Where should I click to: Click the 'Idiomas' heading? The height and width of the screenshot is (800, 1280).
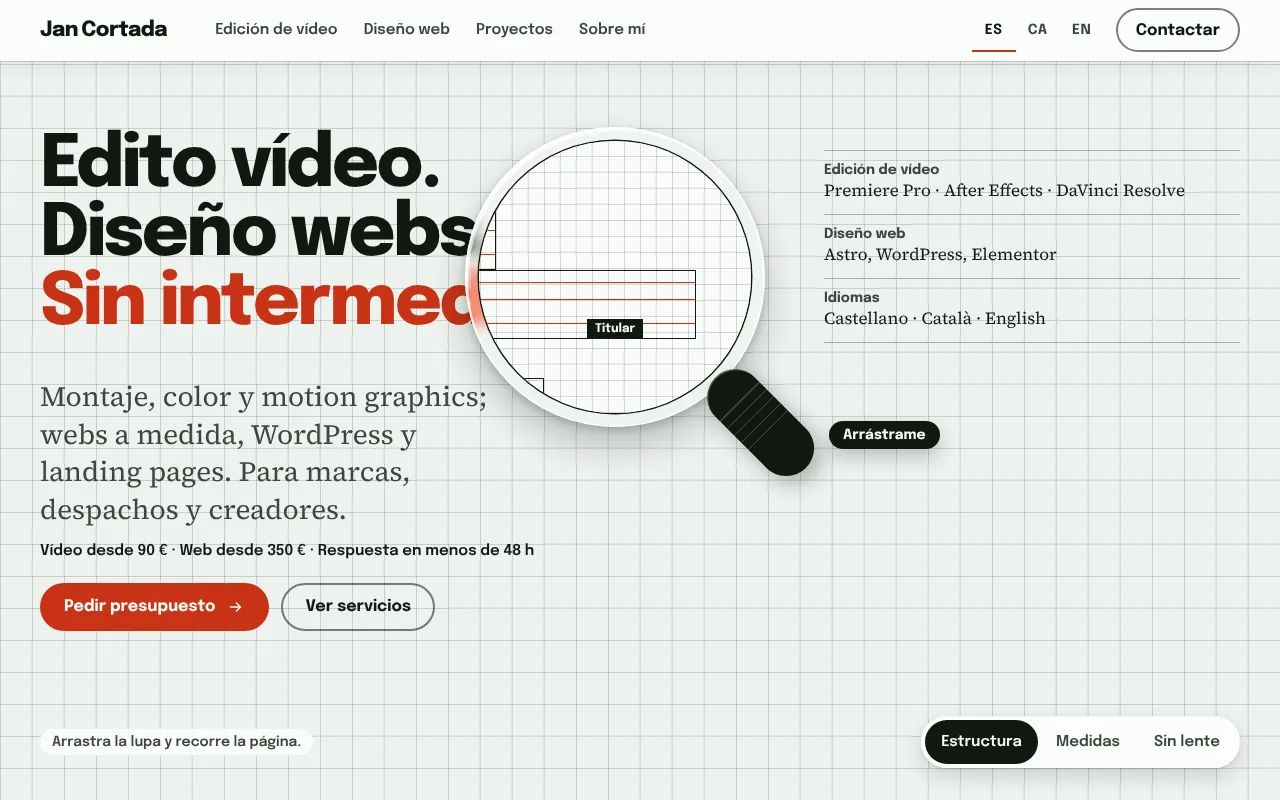pyautogui.click(x=851, y=297)
